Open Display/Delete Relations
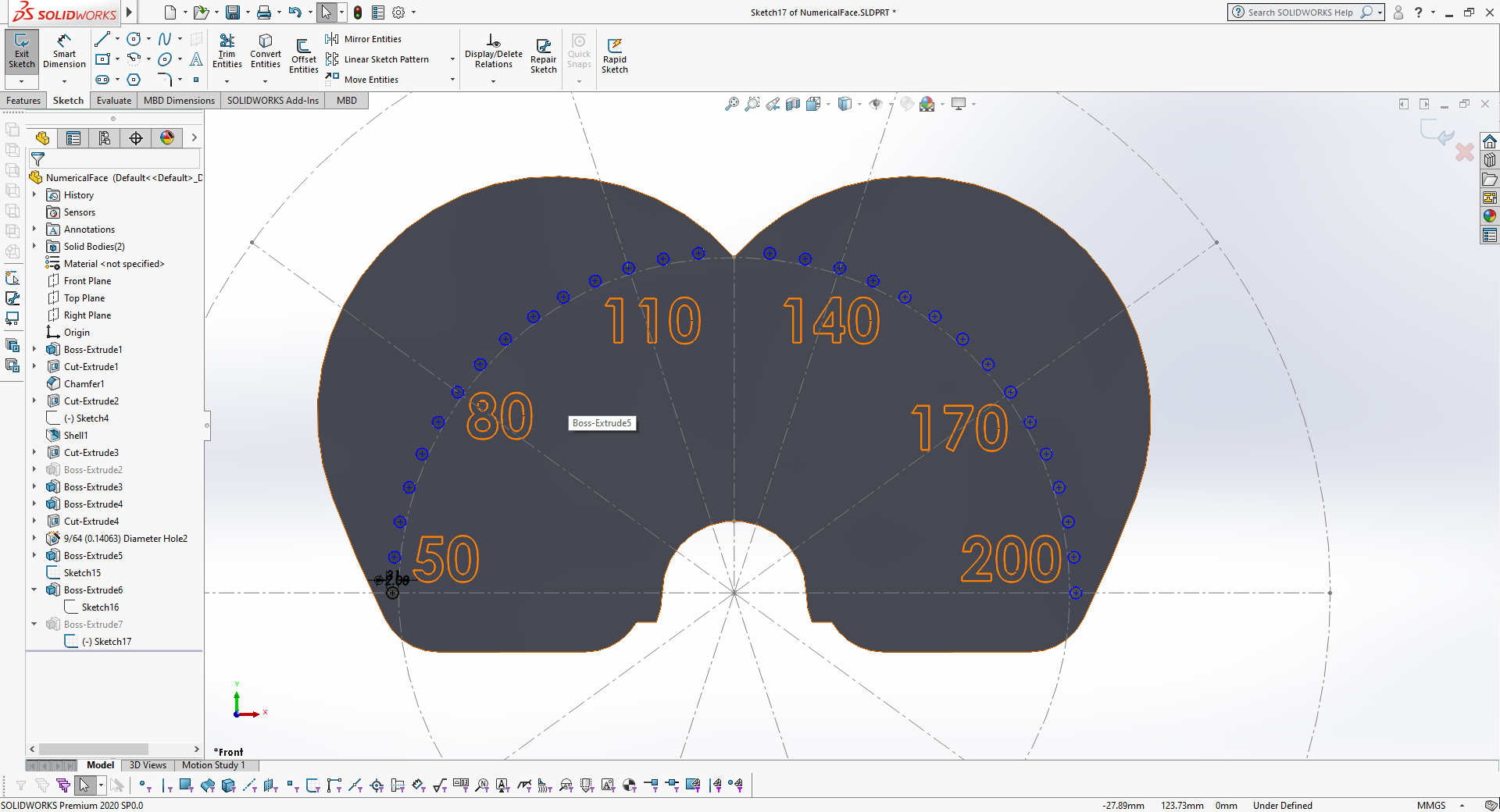Screen dimensions: 1500x812 click(494, 52)
